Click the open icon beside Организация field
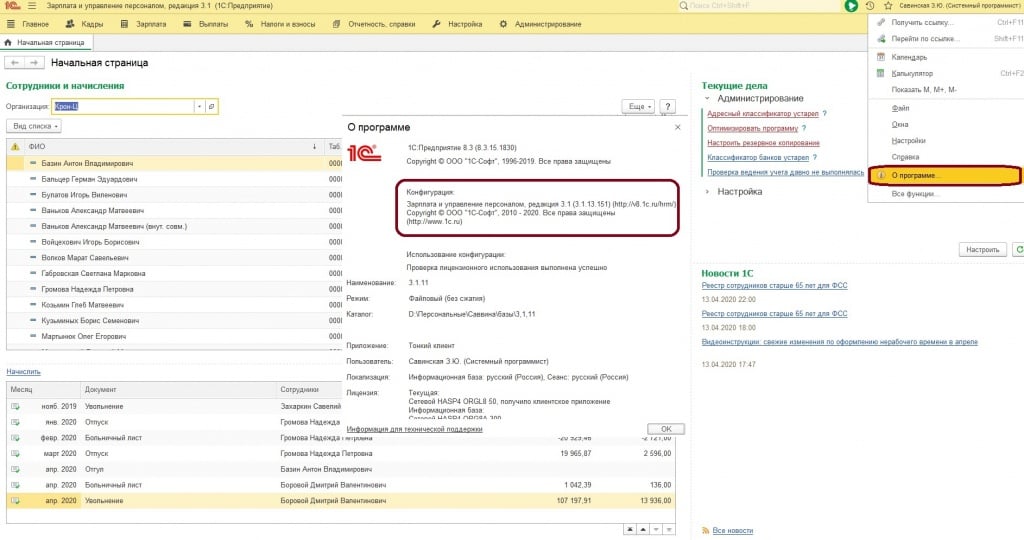This screenshot has width=1024, height=540. [x=212, y=106]
